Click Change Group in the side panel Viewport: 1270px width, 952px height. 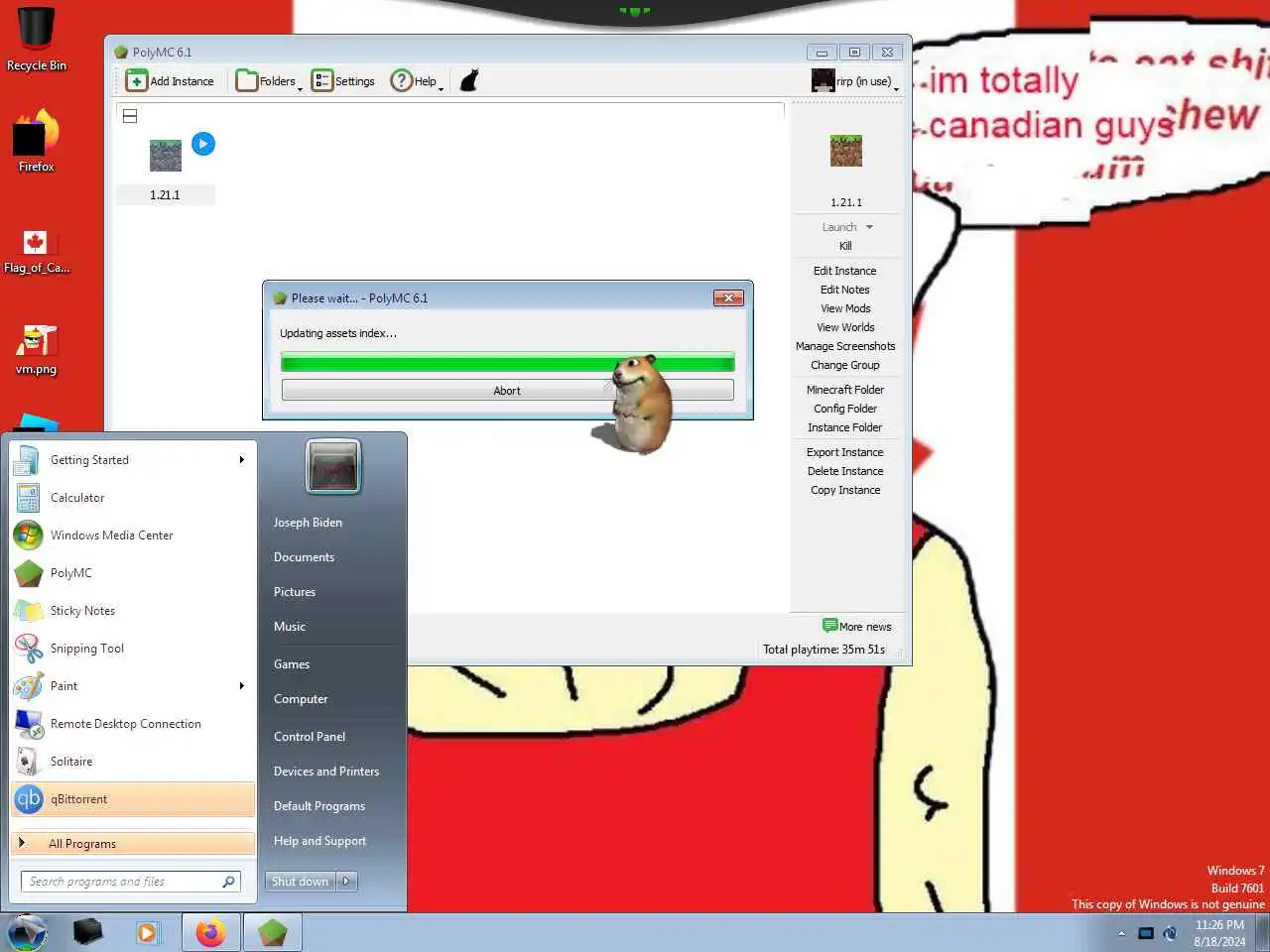tap(845, 365)
